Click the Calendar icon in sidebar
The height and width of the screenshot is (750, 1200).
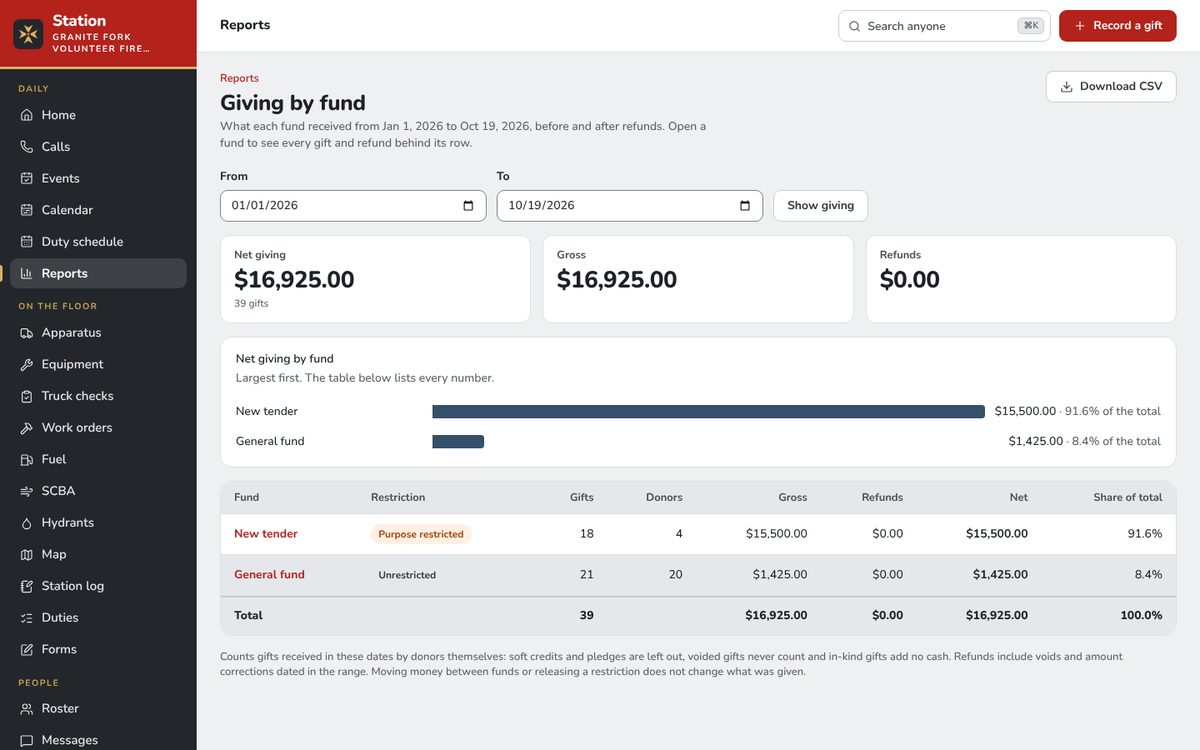pyautogui.click(x=27, y=210)
